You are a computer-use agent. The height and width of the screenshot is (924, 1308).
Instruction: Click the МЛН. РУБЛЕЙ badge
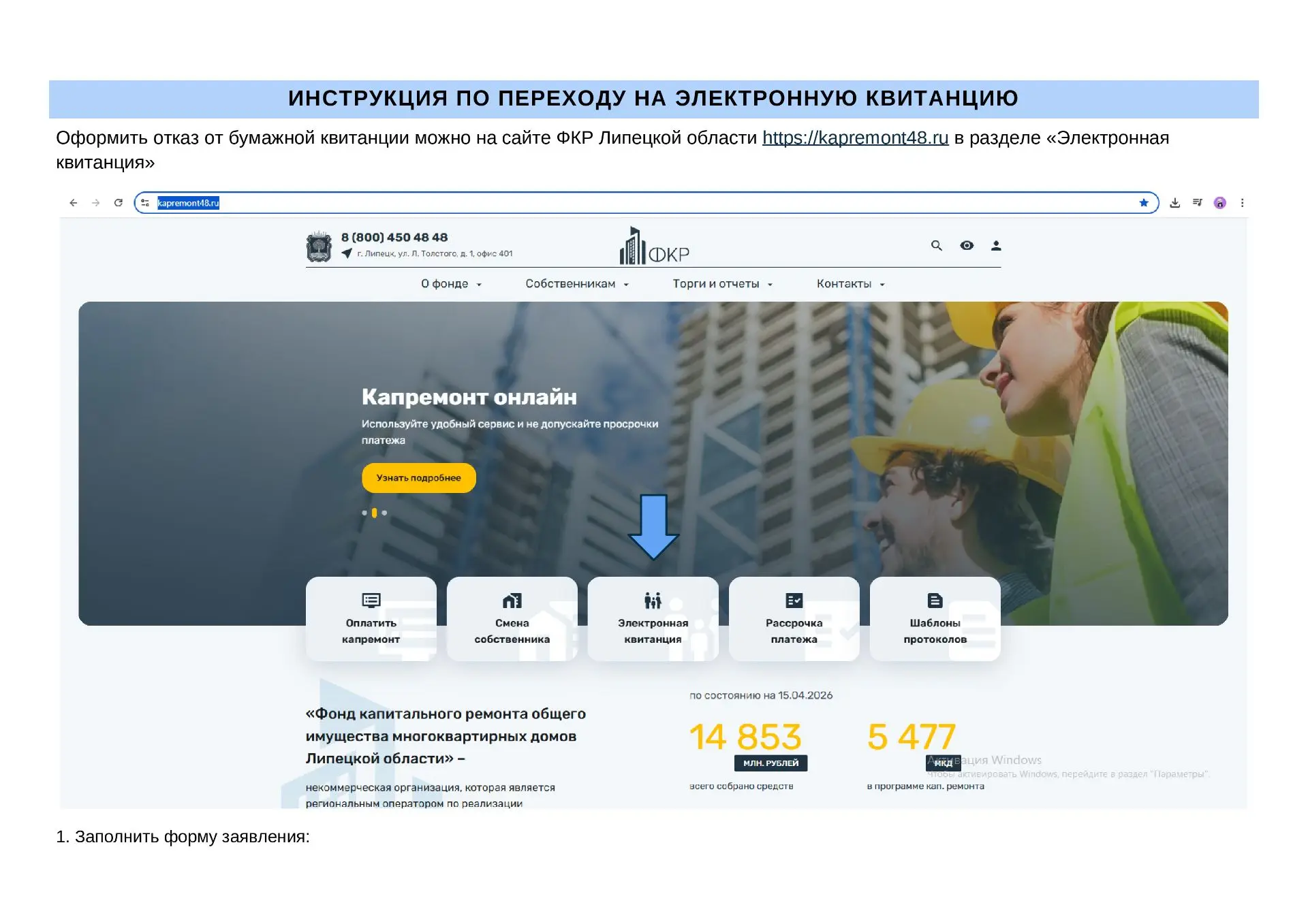[771, 763]
